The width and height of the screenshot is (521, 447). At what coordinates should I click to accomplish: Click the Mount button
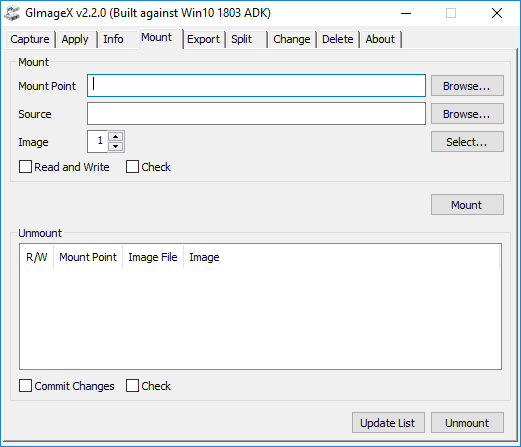pyautogui.click(x=467, y=205)
